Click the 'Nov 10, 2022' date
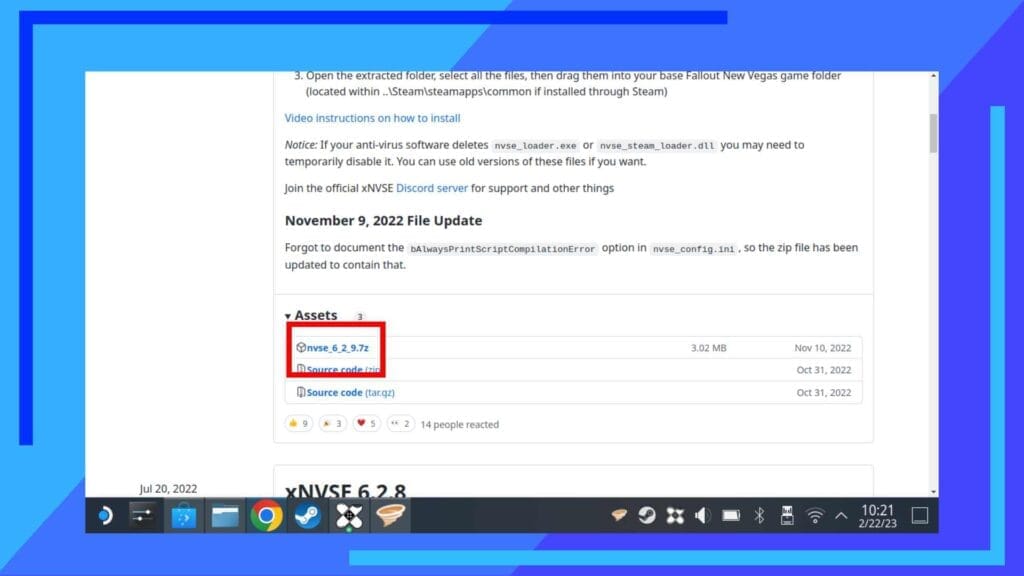1024x576 pixels. (x=823, y=348)
